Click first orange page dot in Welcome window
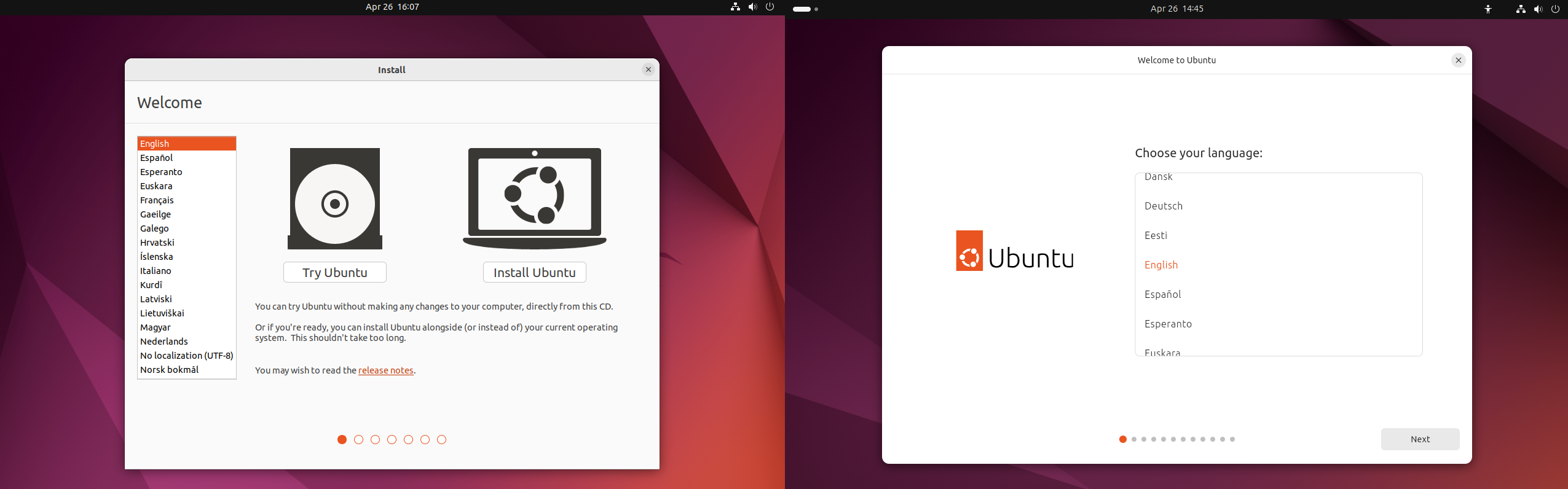 click(1123, 439)
